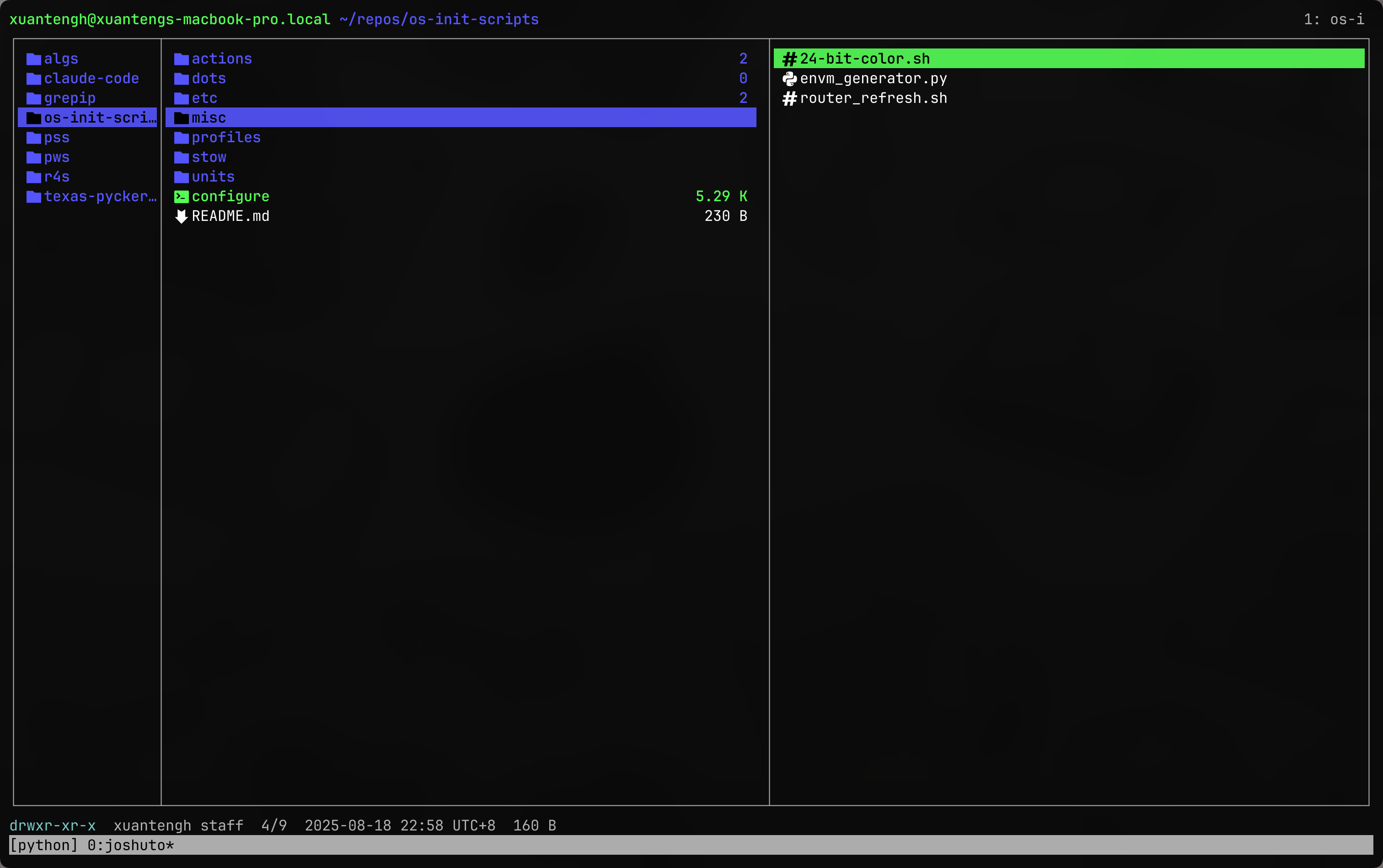Select the router_refresh.sh file name
The image size is (1383, 868).
[x=873, y=98]
